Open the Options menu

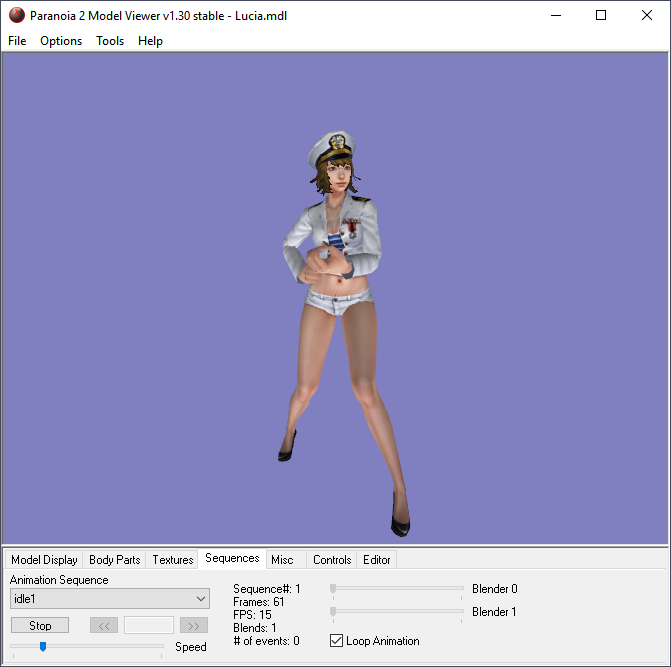click(x=61, y=41)
